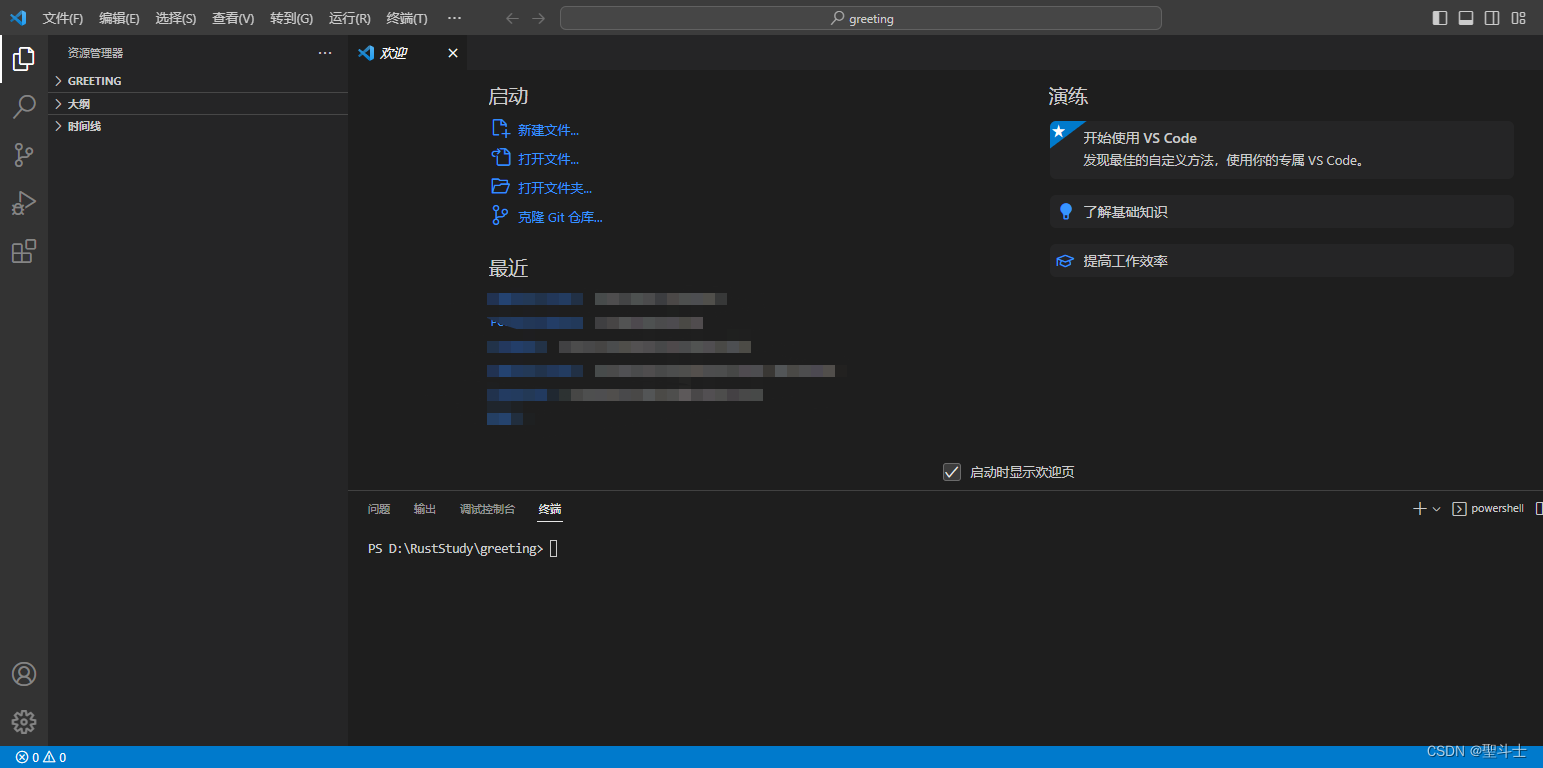The image size is (1543, 768).
Task: Click the 新建文件... link
Action: click(548, 130)
